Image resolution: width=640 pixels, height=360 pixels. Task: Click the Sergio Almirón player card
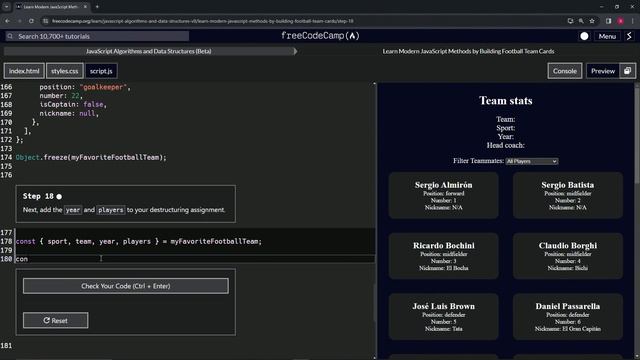pyautogui.click(x=444, y=195)
